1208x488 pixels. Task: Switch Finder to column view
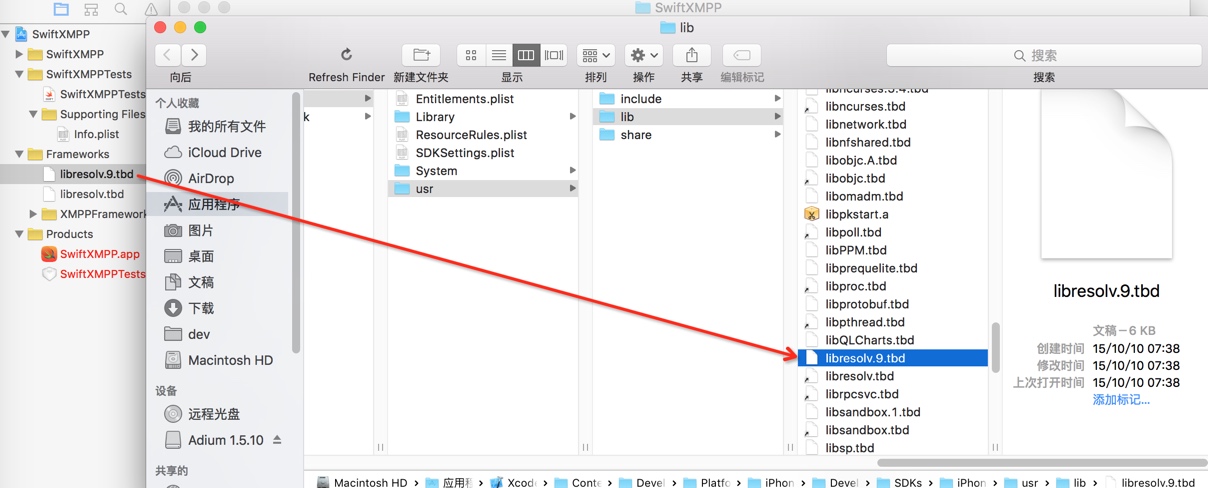[x=525, y=55]
